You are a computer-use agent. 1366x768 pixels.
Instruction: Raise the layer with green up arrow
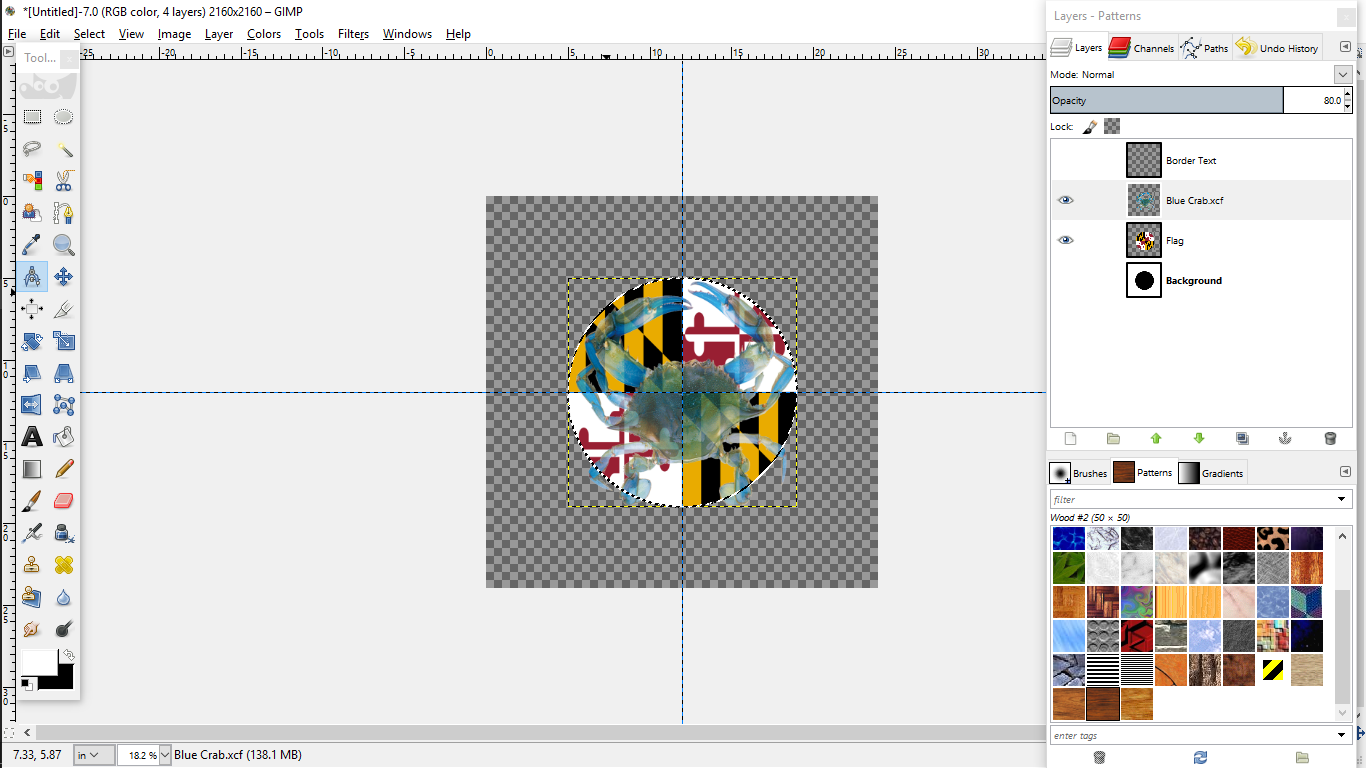(1156, 438)
